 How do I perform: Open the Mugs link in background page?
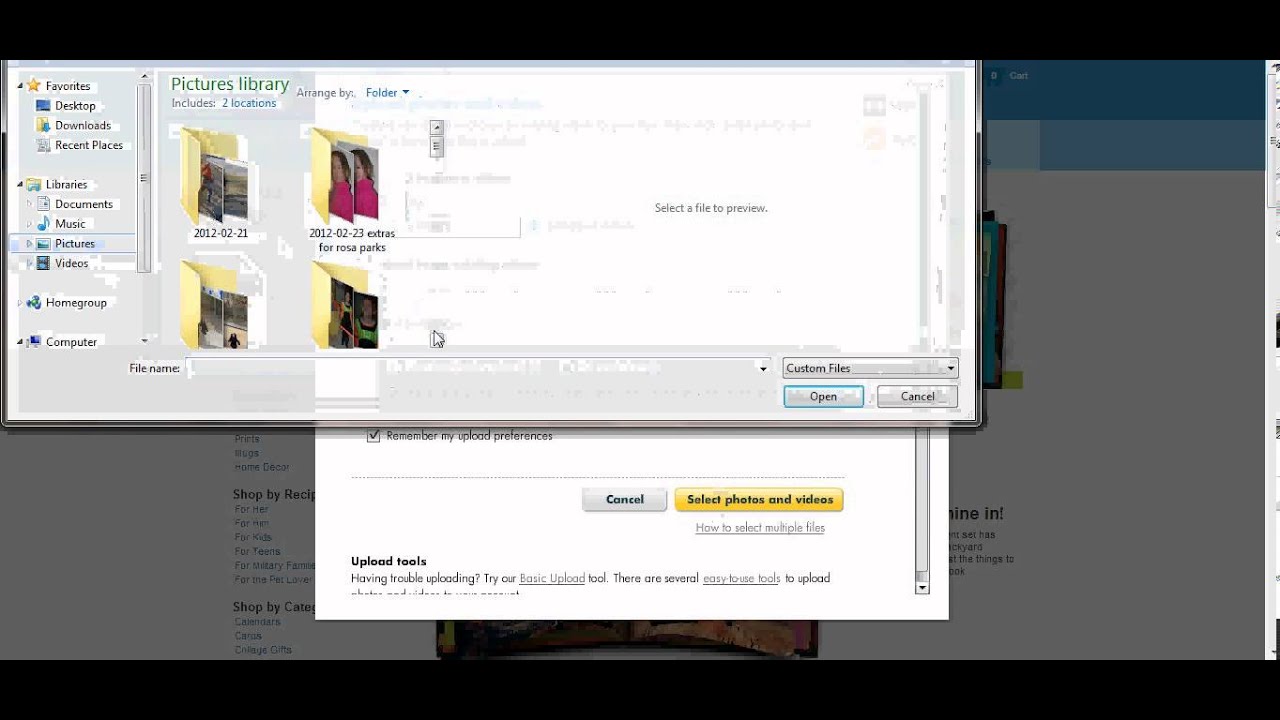[x=246, y=454]
